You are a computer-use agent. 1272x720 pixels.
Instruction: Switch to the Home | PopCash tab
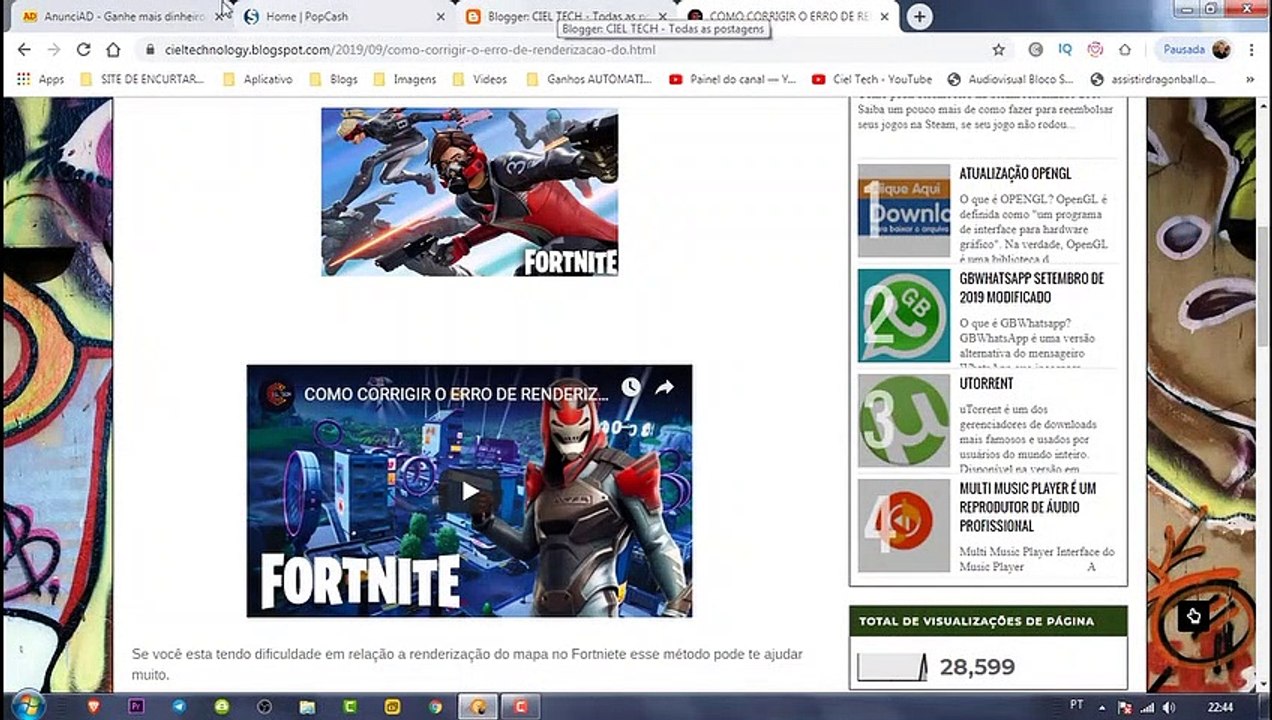(340, 17)
